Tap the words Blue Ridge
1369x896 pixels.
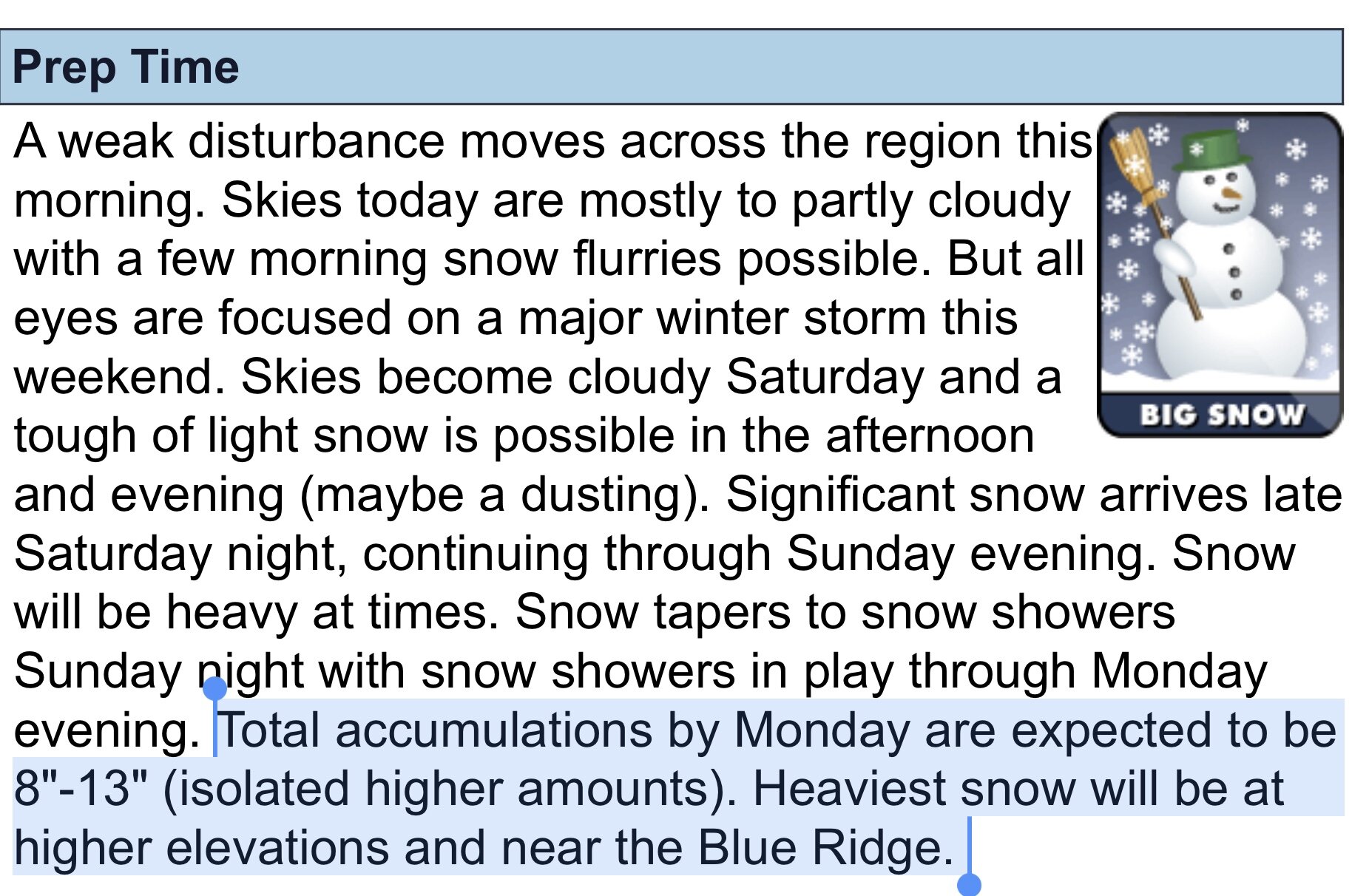[x=827, y=847]
